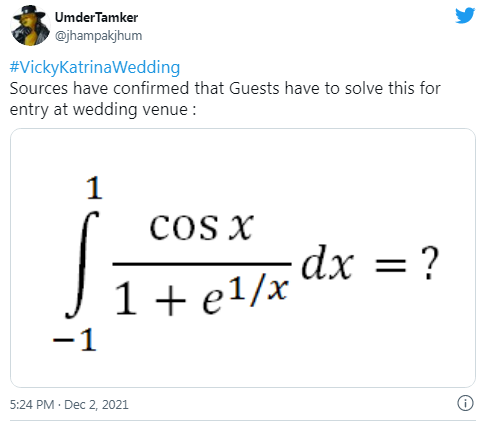Open the #VickyKatrinaWedding hashtag

[x=95, y=67]
